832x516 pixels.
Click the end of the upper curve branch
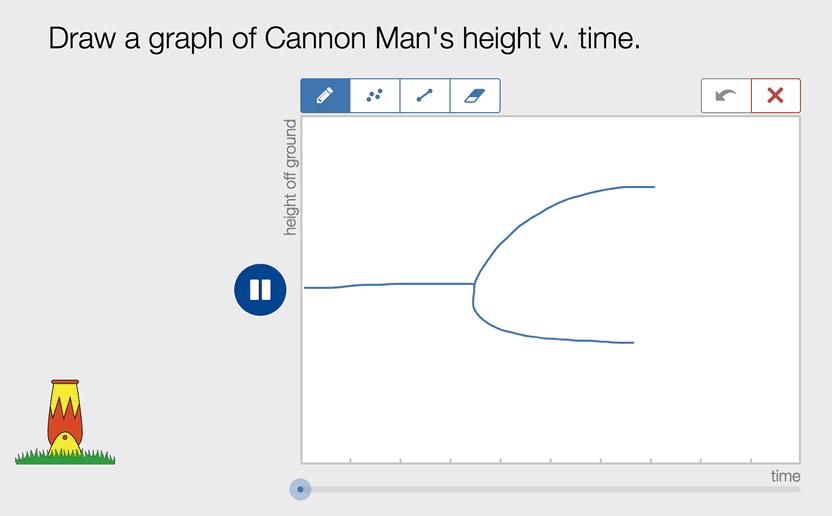click(654, 187)
